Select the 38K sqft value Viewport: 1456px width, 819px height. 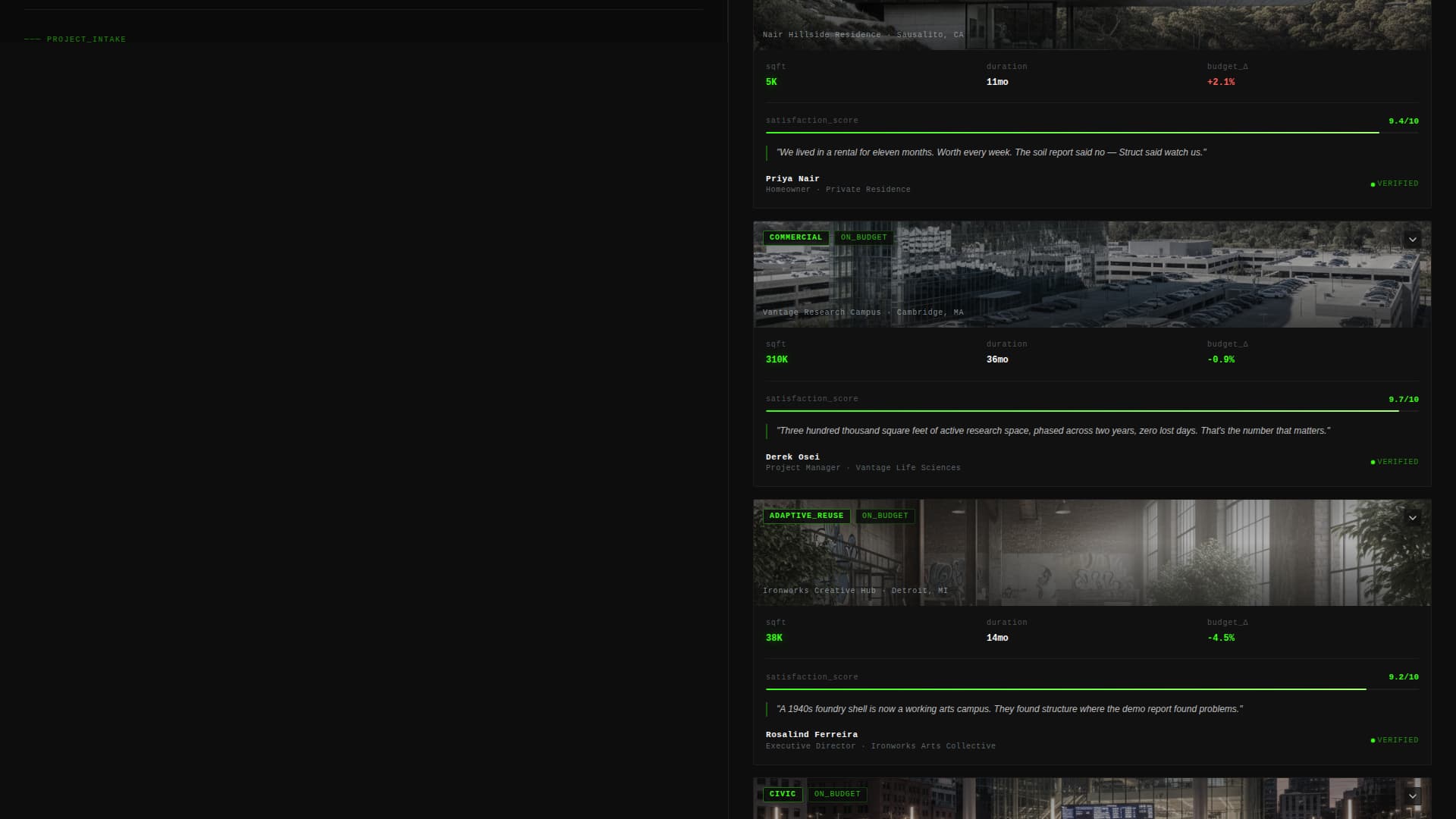[x=773, y=638]
